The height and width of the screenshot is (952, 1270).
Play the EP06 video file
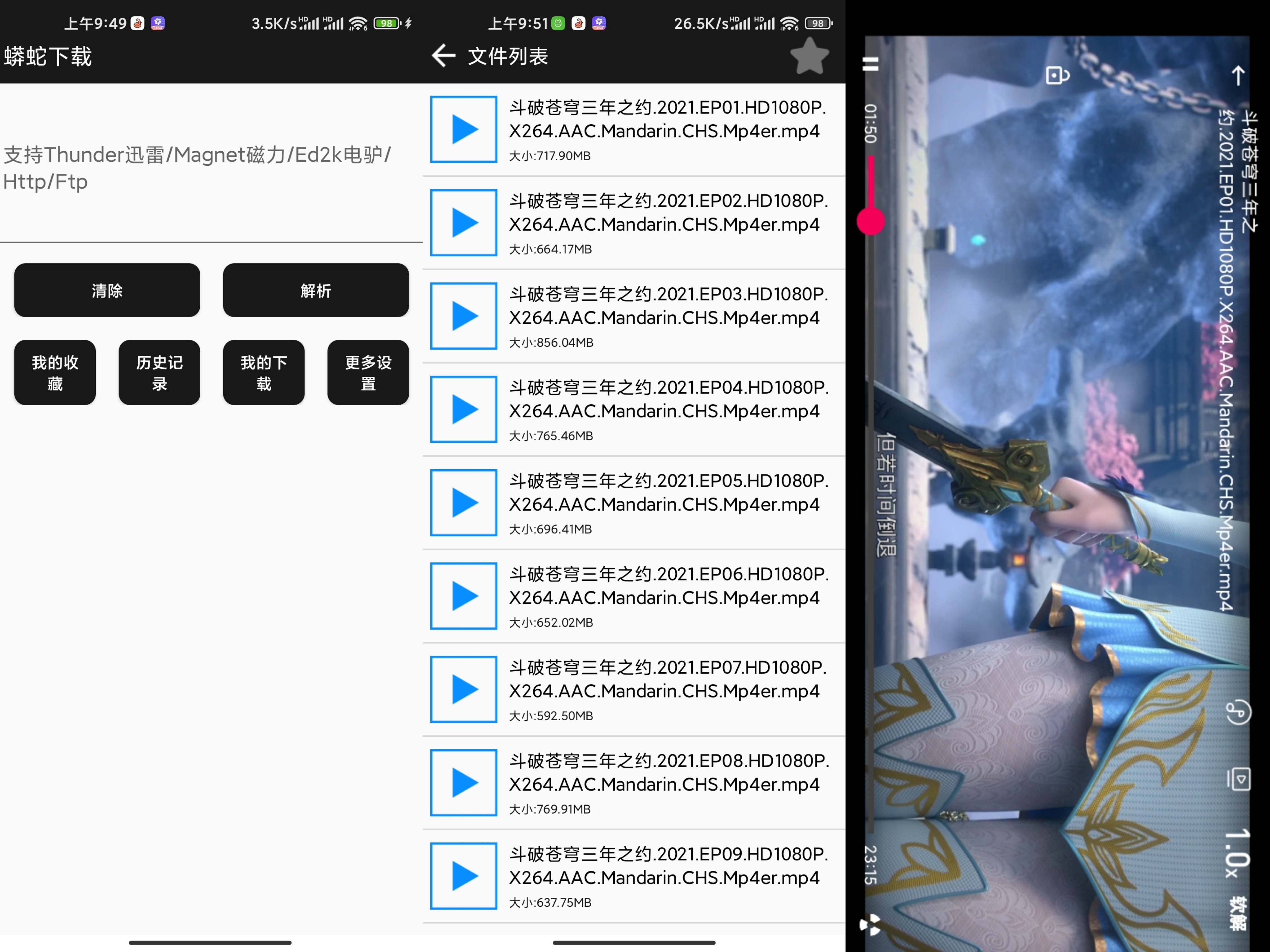pos(463,596)
